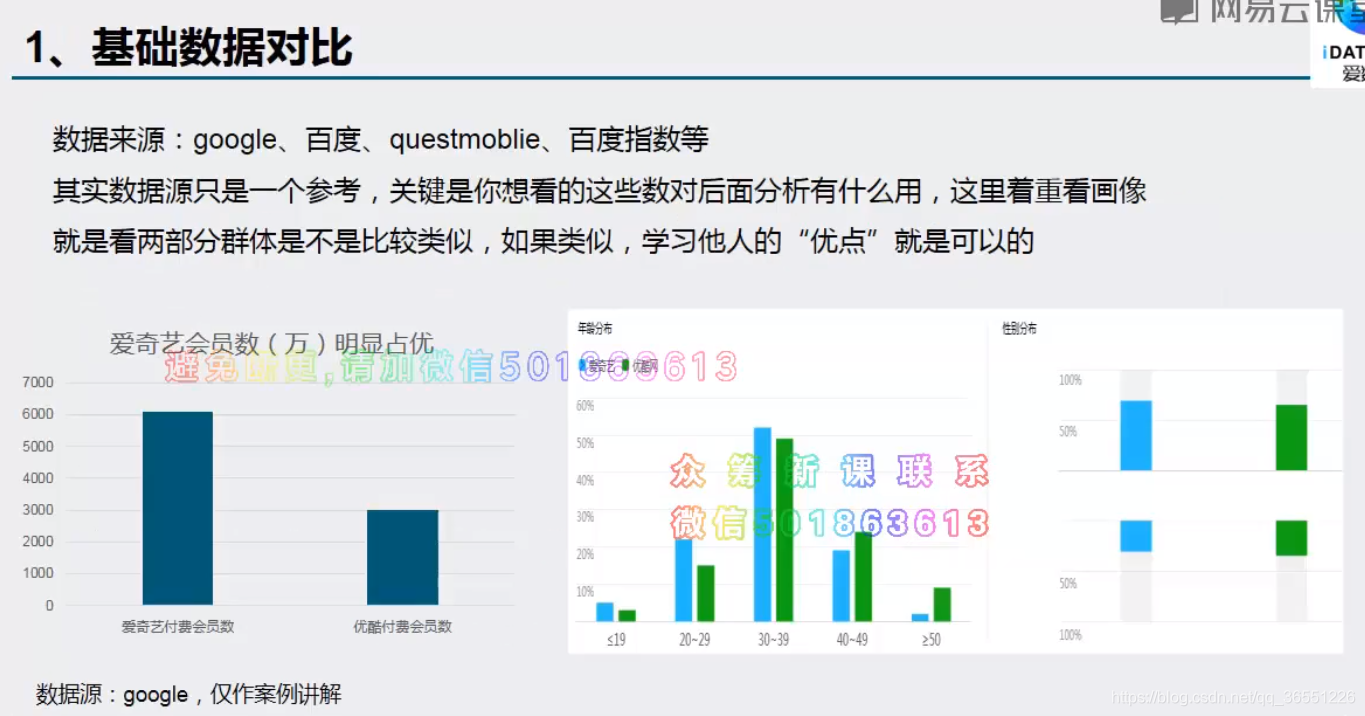Screen dimensions: 1365x716
Task: Click the 20~29 age group label
Action: click(695, 640)
